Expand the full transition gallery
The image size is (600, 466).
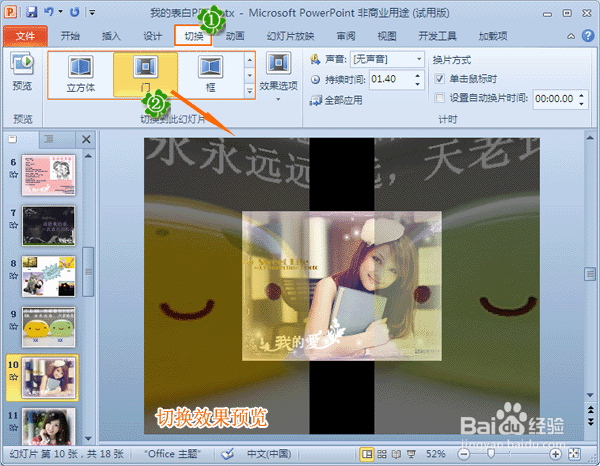pos(249,91)
